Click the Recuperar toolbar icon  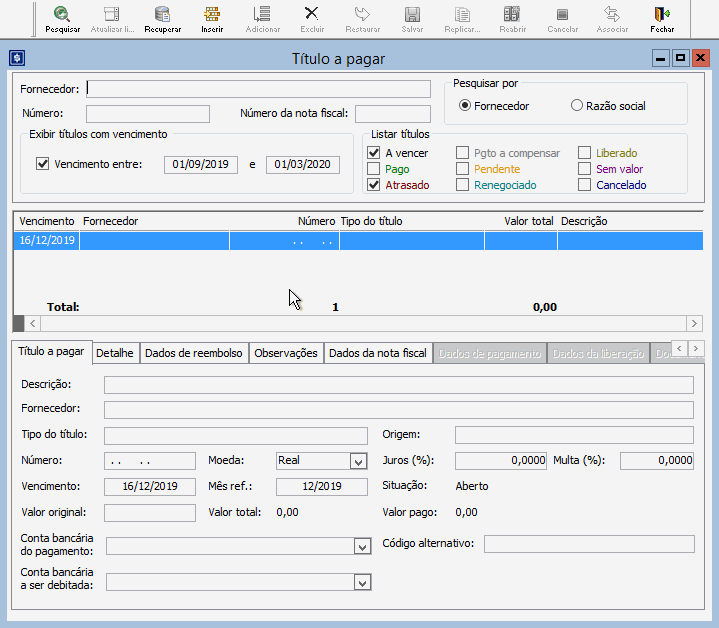click(162, 17)
